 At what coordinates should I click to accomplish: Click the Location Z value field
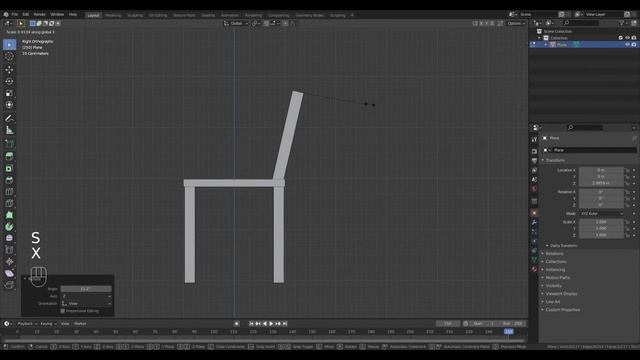(x=601, y=183)
